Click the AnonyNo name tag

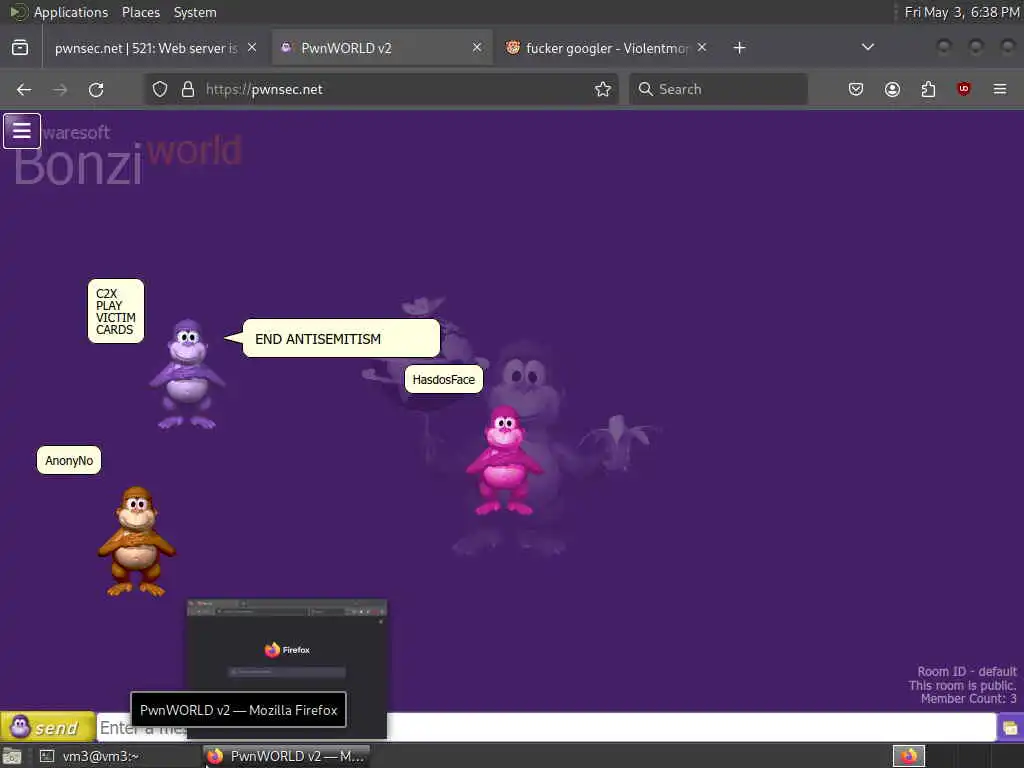click(69, 460)
